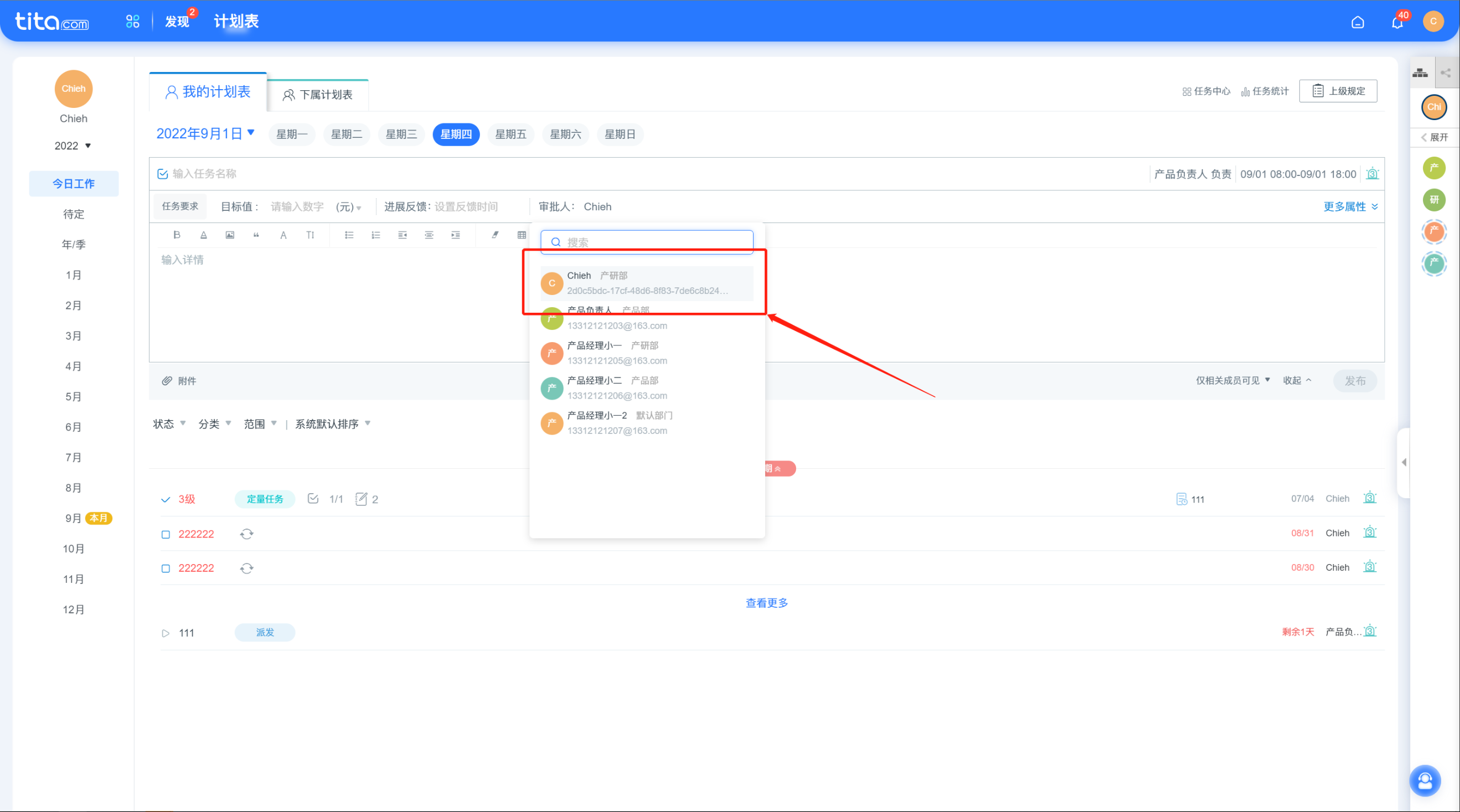This screenshot has height=812, width=1460.
Task: Switch to 下属计划表 tab
Action: 318,95
